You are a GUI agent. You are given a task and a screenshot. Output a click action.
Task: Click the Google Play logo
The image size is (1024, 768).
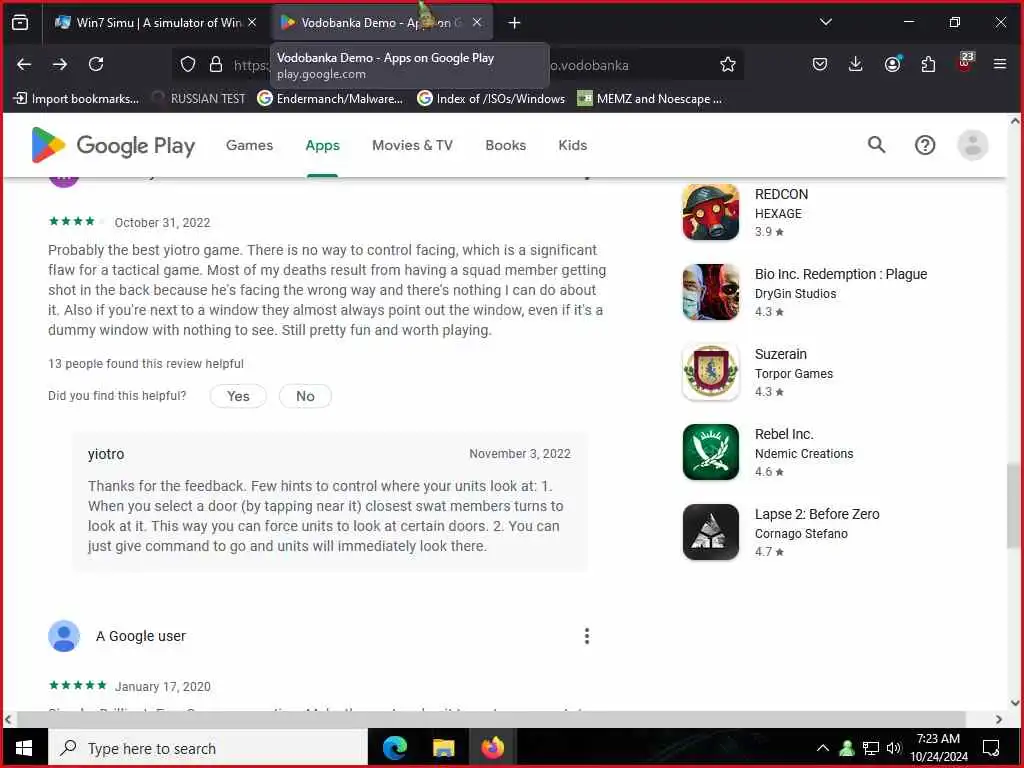click(114, 145)
